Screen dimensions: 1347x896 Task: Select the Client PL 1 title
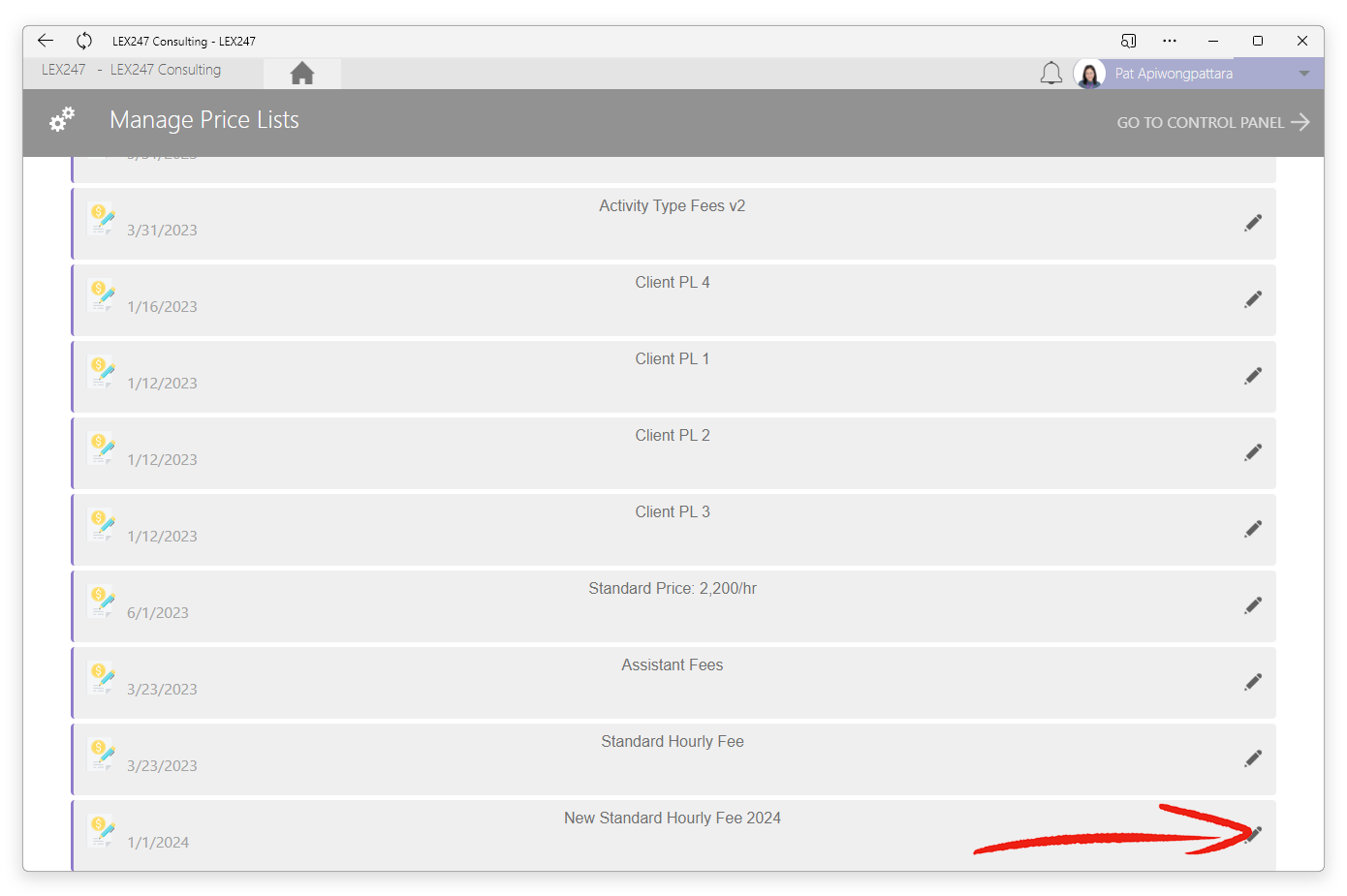point(673,359)
